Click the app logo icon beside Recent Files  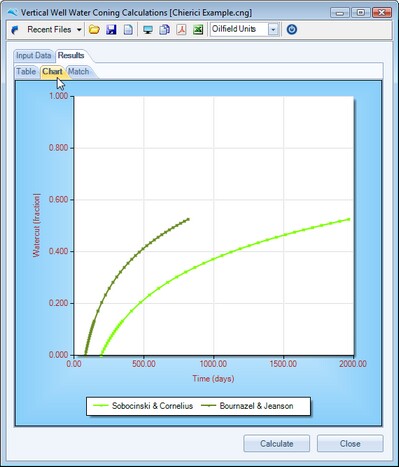15,30
